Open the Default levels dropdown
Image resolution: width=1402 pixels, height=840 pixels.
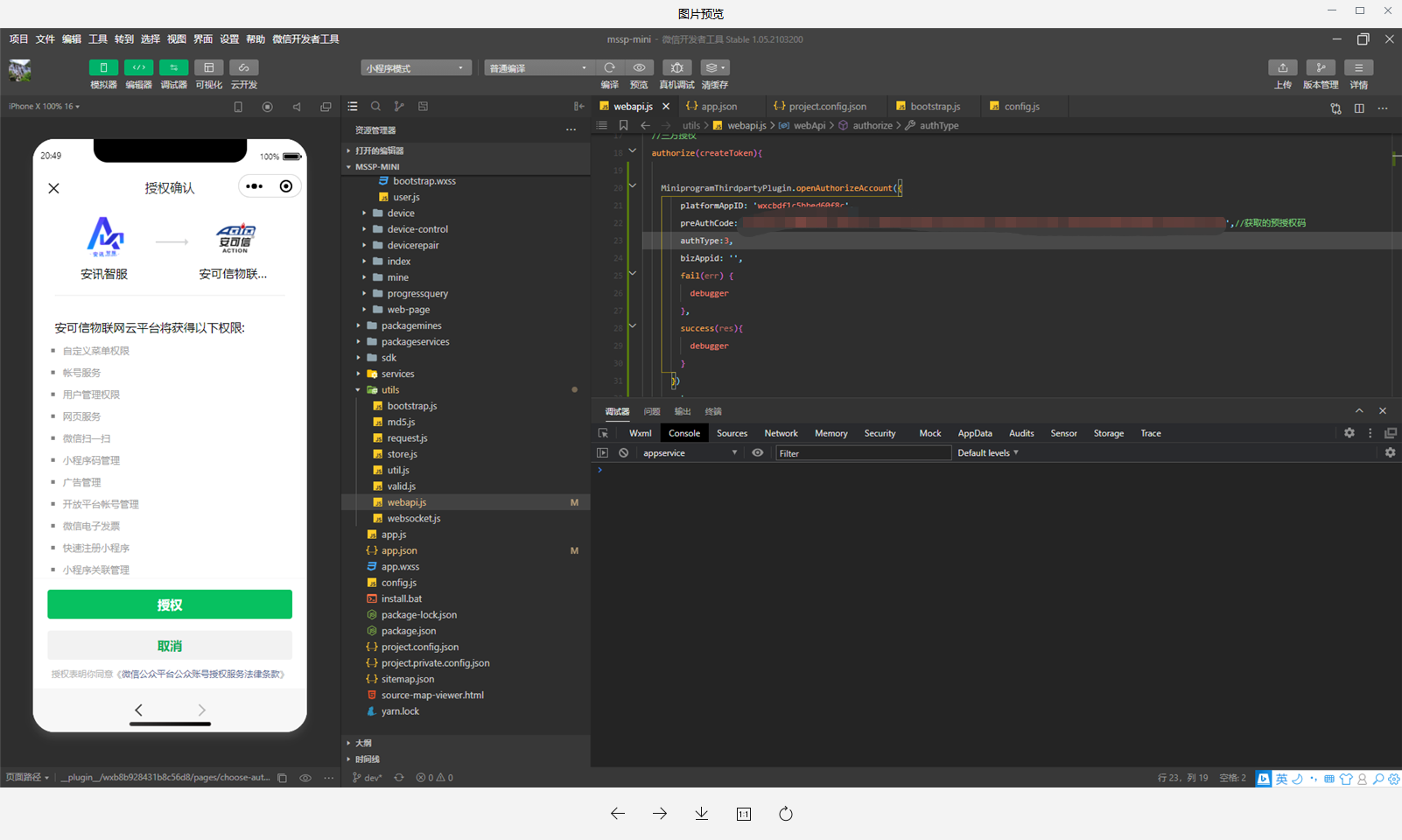pos(988,452)
